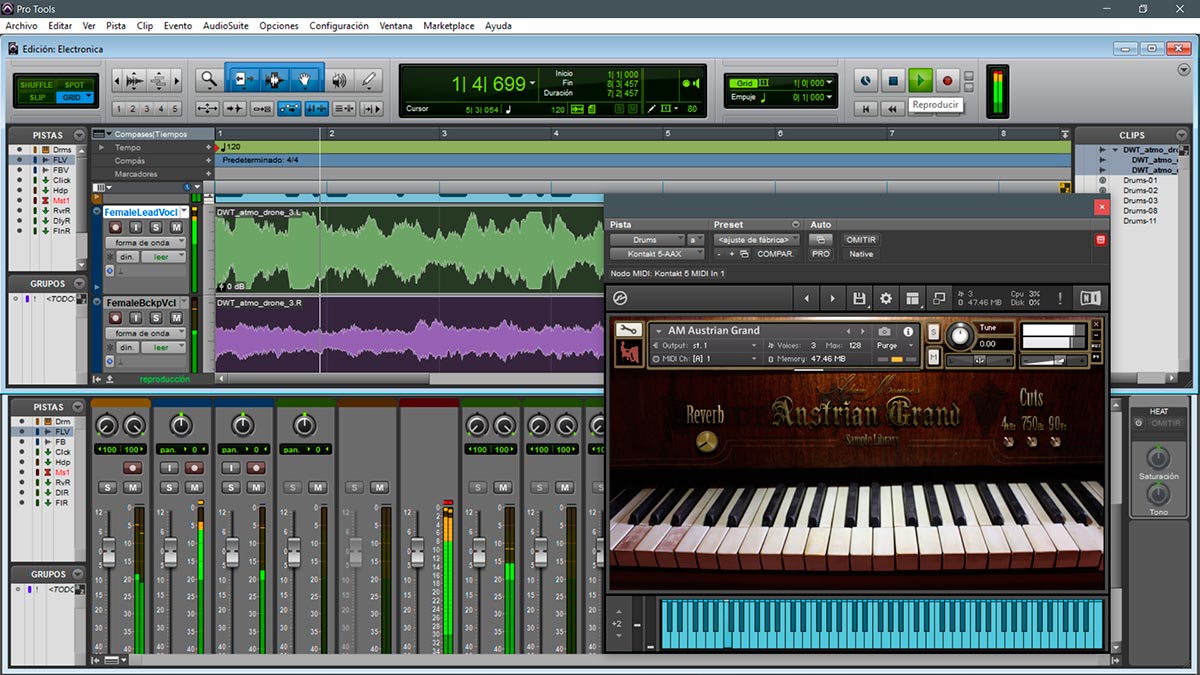Enable zoom preset 3
Image resolution: width=1200 pixels, height=675 pixels.
click(147, 109)
